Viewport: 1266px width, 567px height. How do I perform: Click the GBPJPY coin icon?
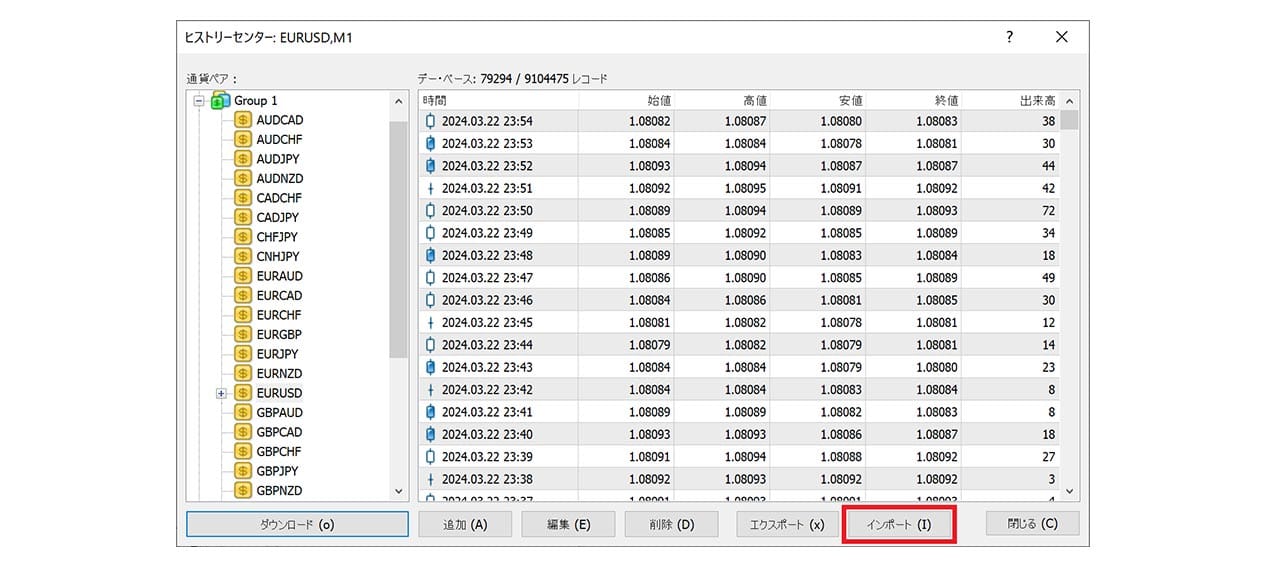[x=242, y=471]
